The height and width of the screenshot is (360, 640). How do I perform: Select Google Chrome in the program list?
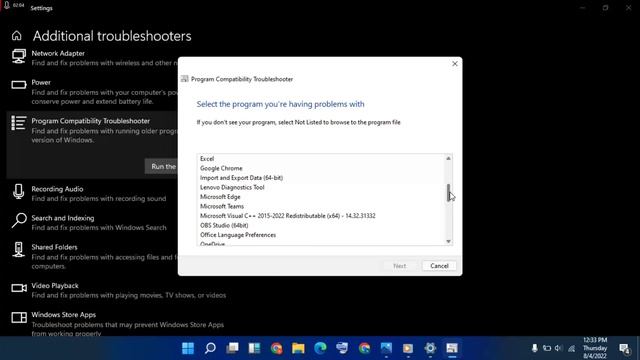[321, 168]
